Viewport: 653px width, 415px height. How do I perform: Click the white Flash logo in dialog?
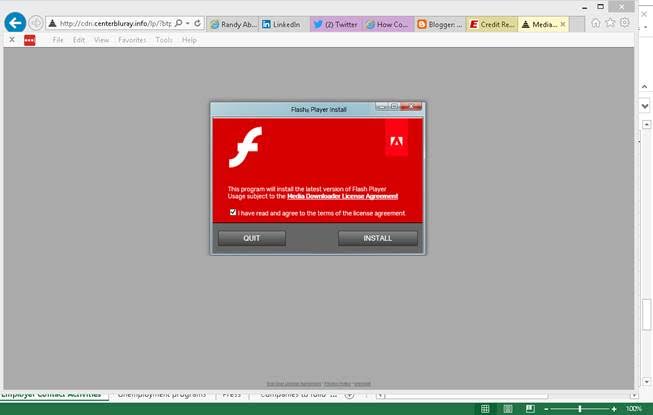(x=246, y=147)
